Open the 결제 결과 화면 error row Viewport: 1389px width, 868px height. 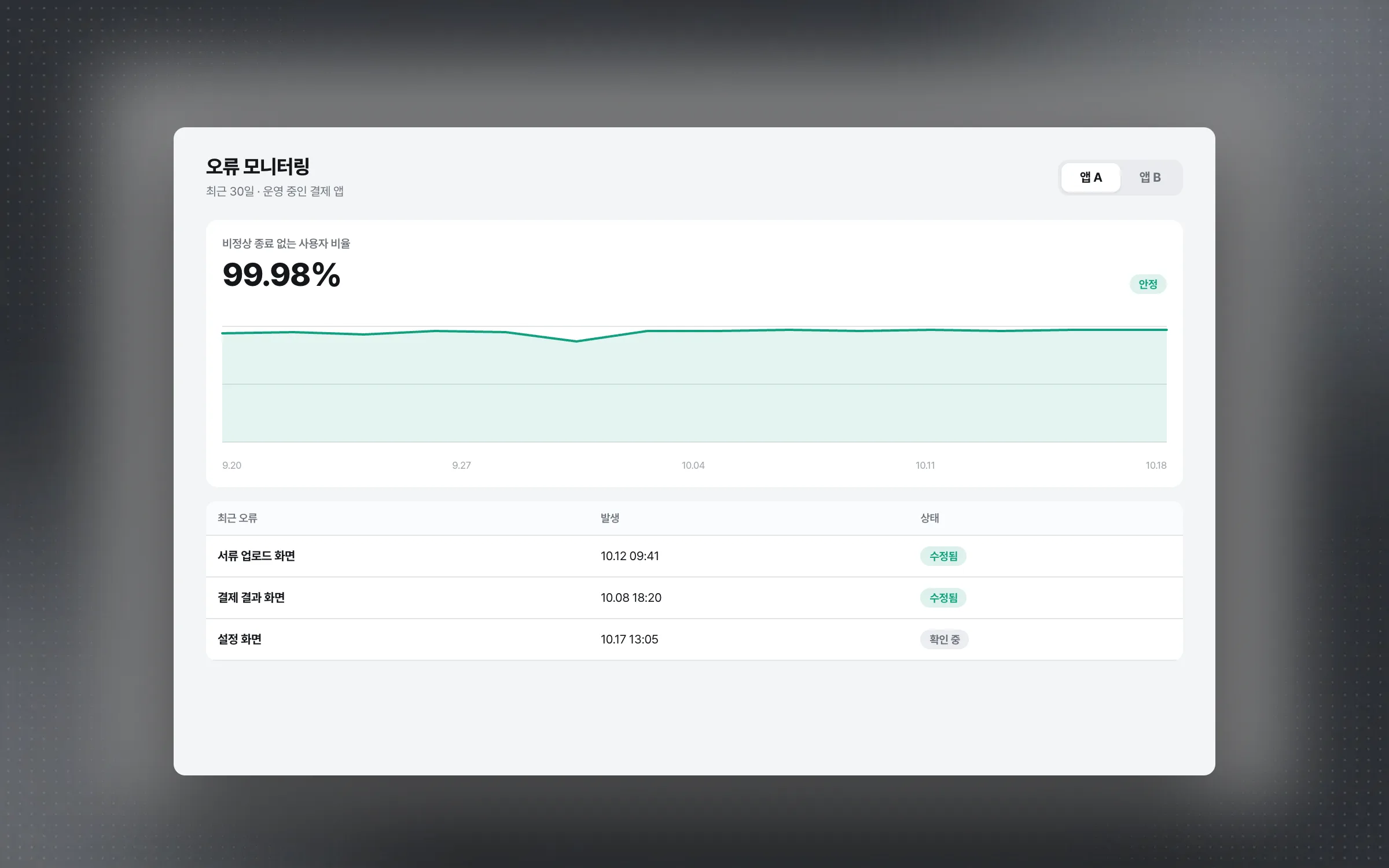coord(694,598)
